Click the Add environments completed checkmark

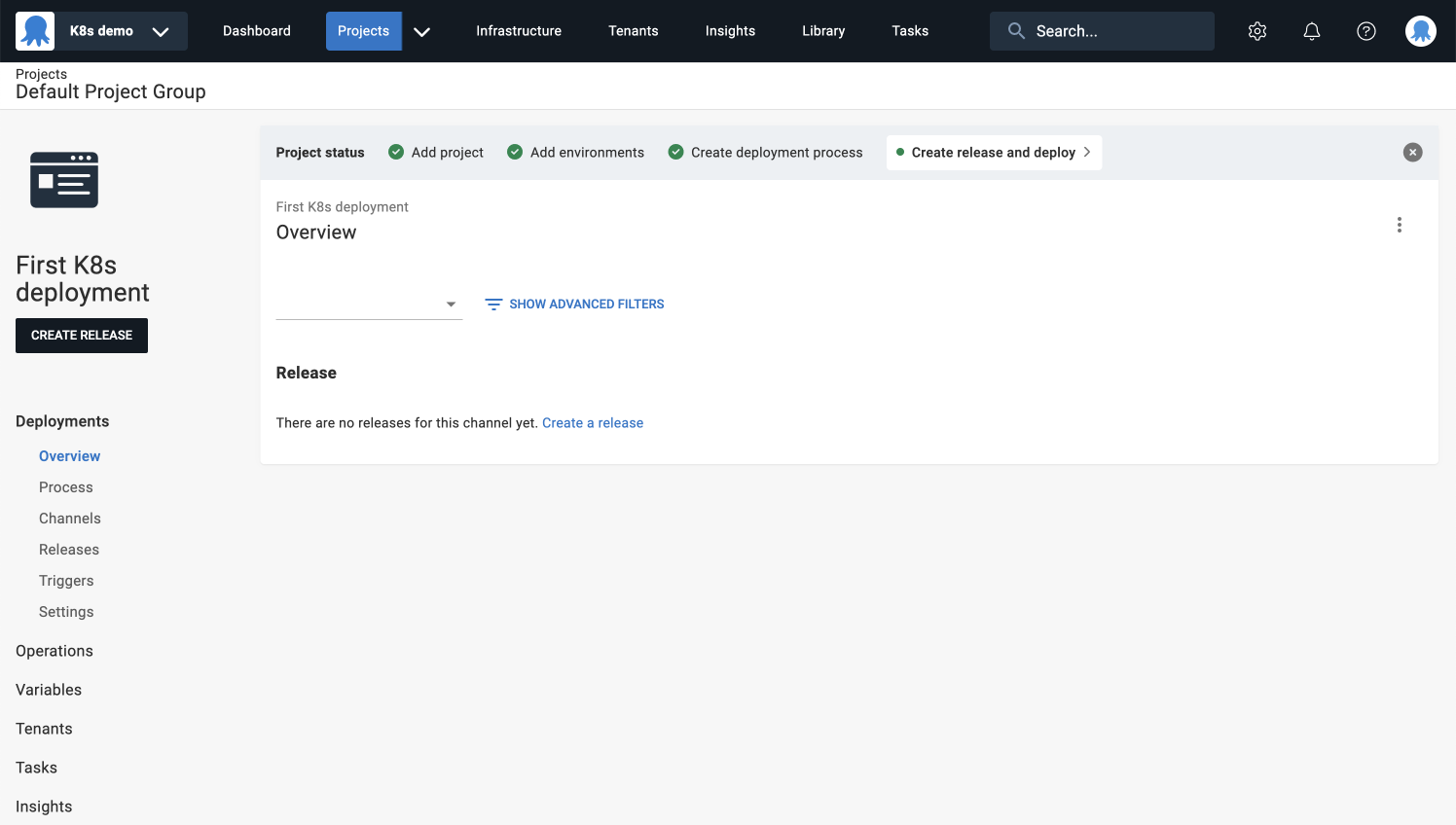(515, 152)
